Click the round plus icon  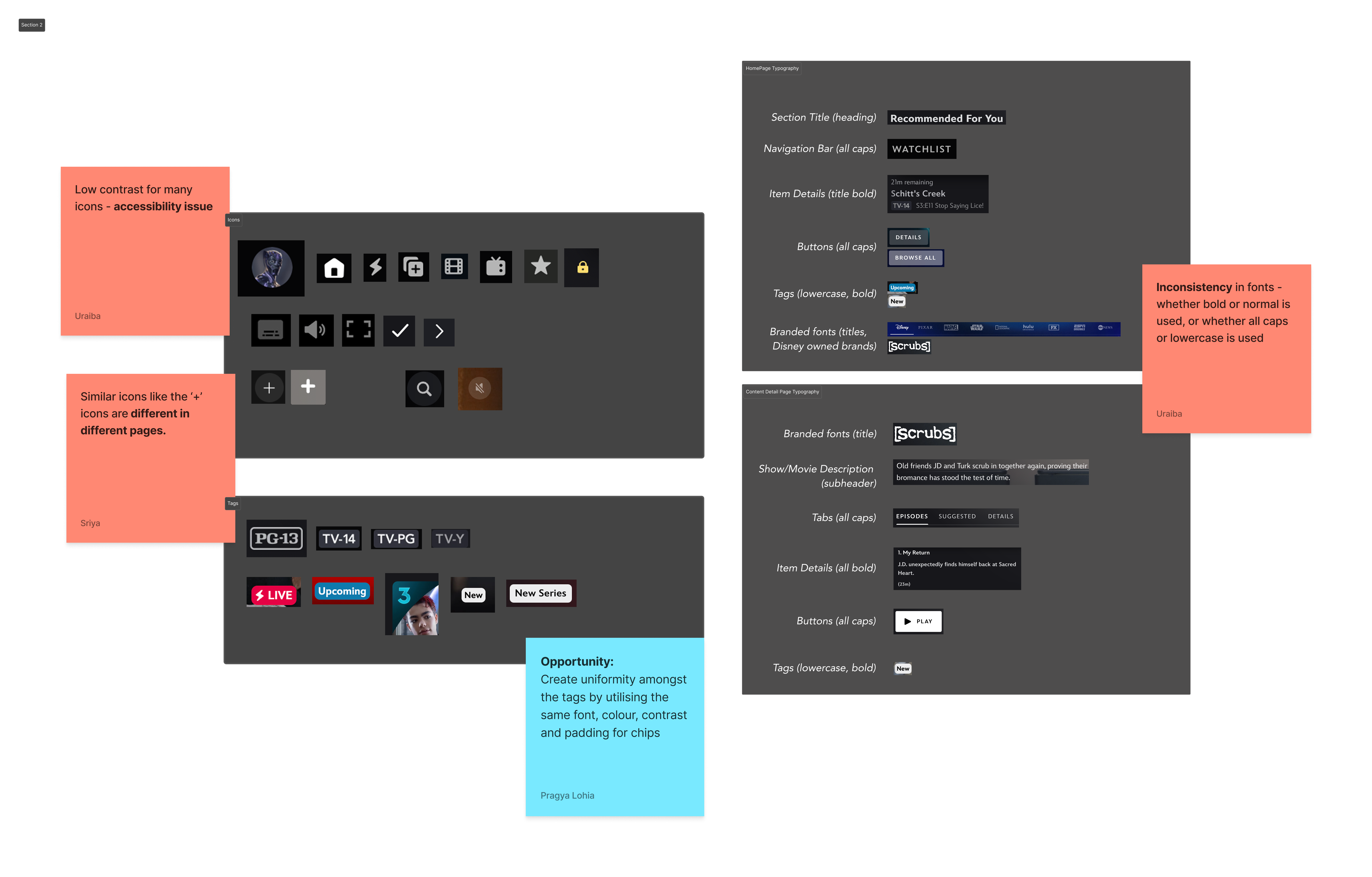tap(269, 387)
